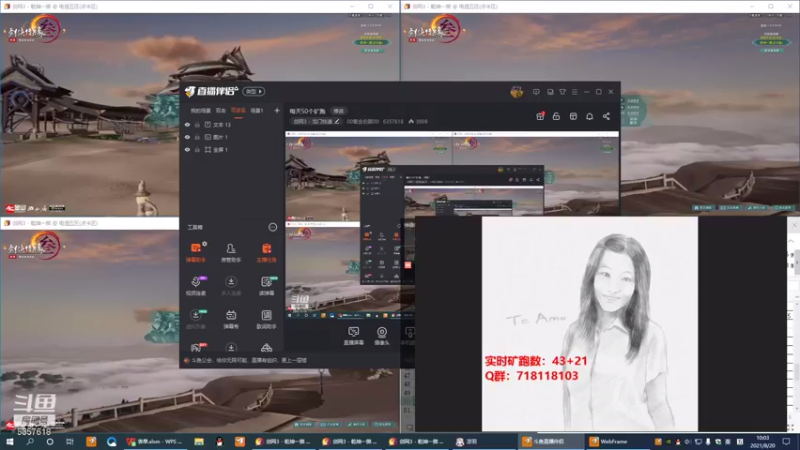Viewport: 800px width, 450px height.
Task: Click the lock icon in stream toolbar
Action: 556,116
